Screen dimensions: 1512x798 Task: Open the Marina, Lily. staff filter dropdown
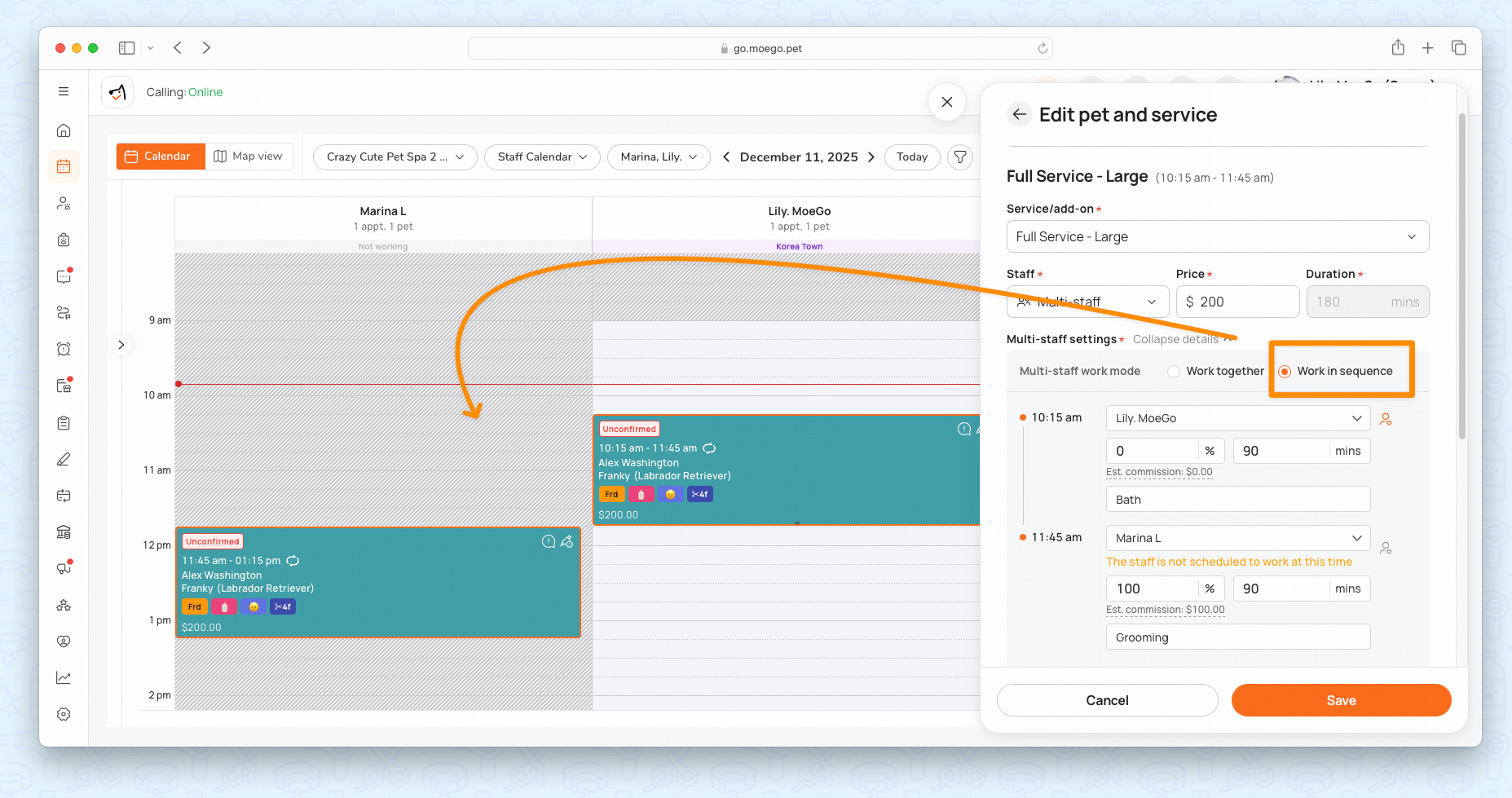point(659,157)
